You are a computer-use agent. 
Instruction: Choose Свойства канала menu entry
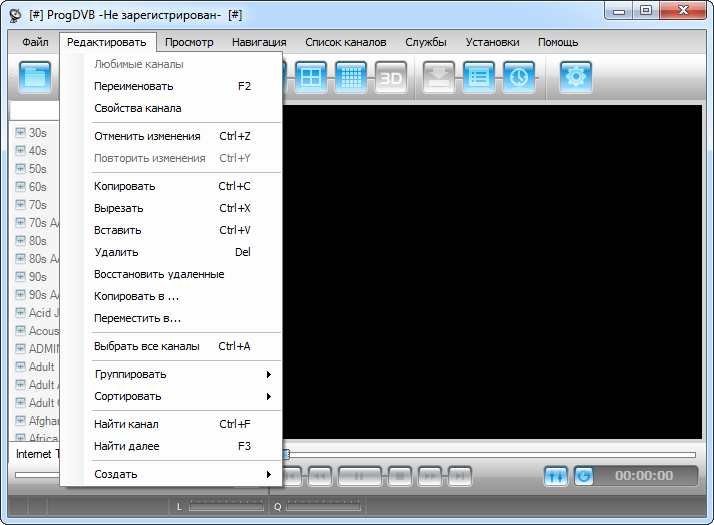182,108
